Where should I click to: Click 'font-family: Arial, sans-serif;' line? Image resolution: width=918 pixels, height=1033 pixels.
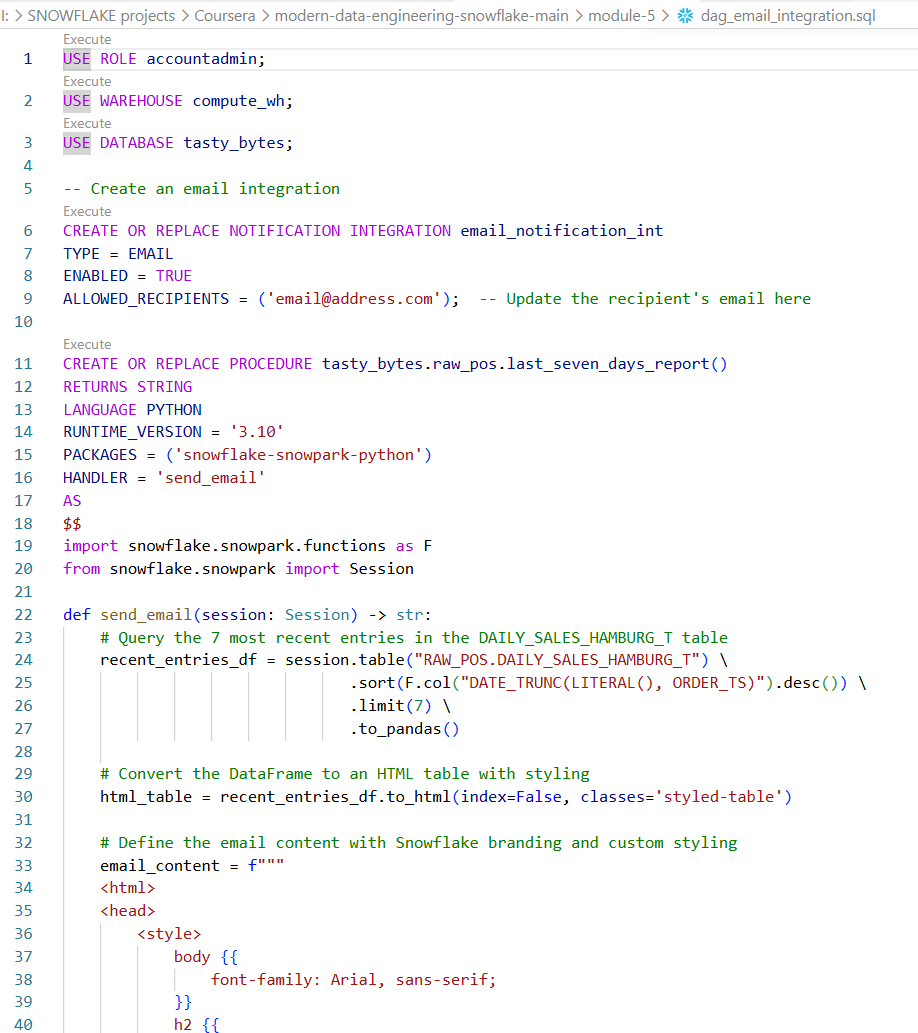[353, 980]
